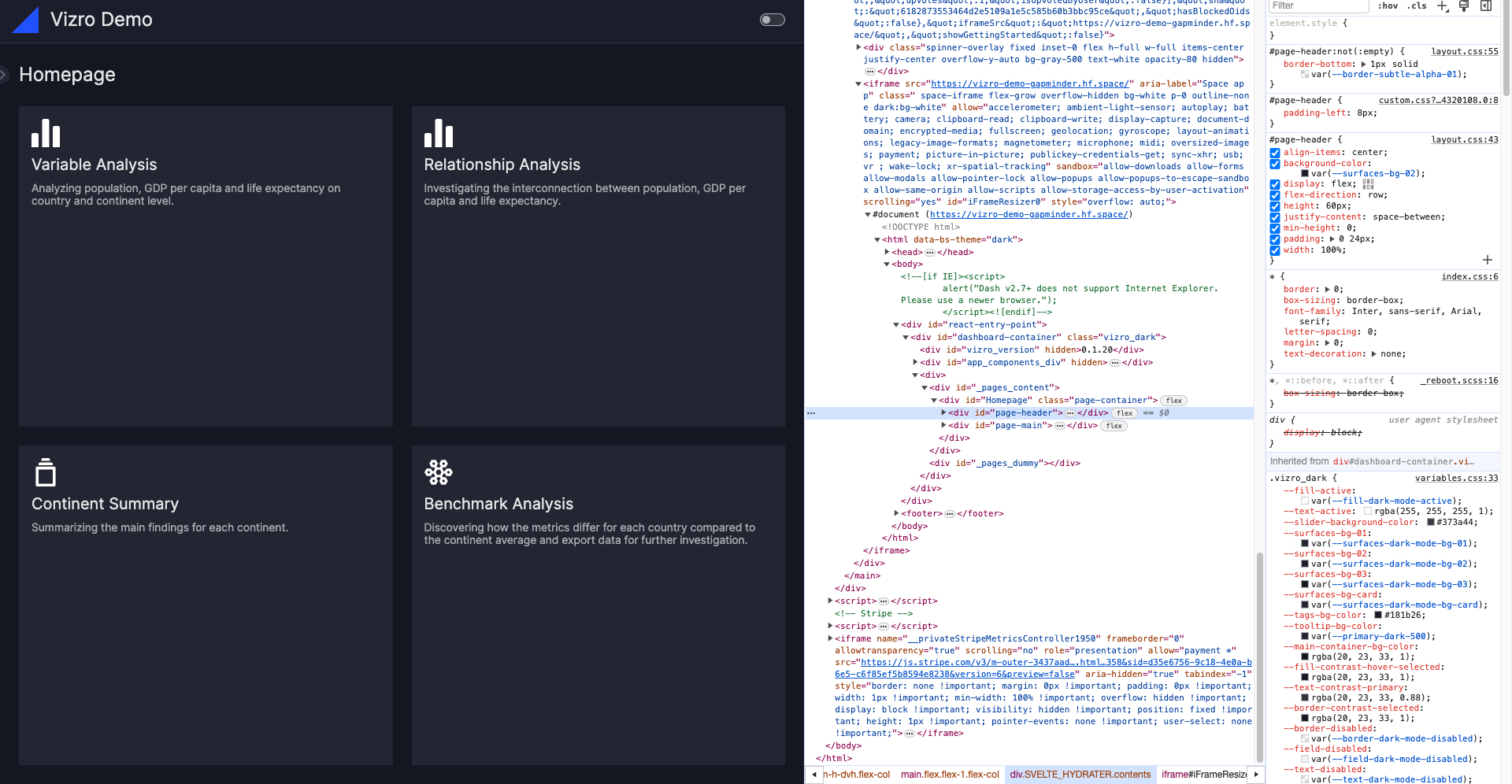Screen dimensions: 1512x784
Task: Click the Benchmark Analysis hub icon
Action: (439, 472)
